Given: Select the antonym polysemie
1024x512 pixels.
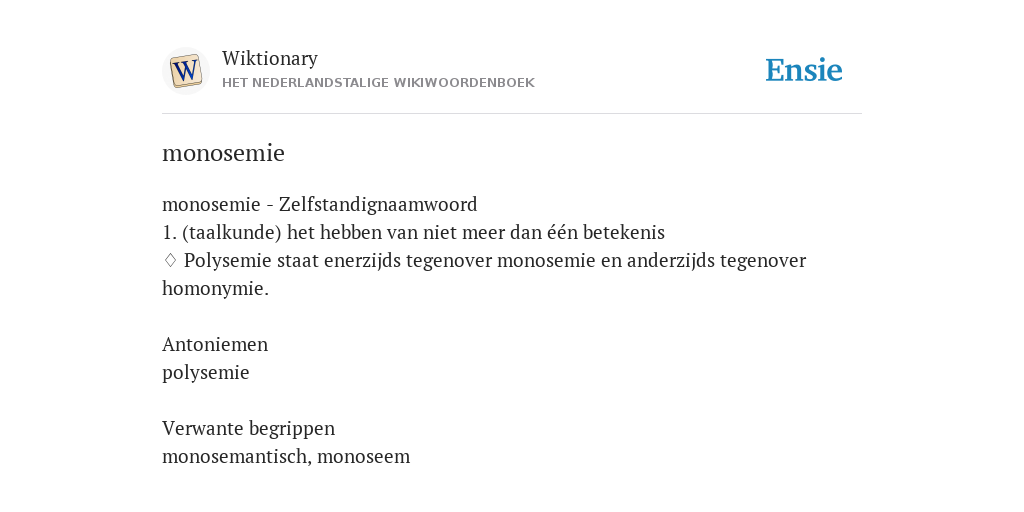Looking at the screenshot, I should (x=206, y=373).
